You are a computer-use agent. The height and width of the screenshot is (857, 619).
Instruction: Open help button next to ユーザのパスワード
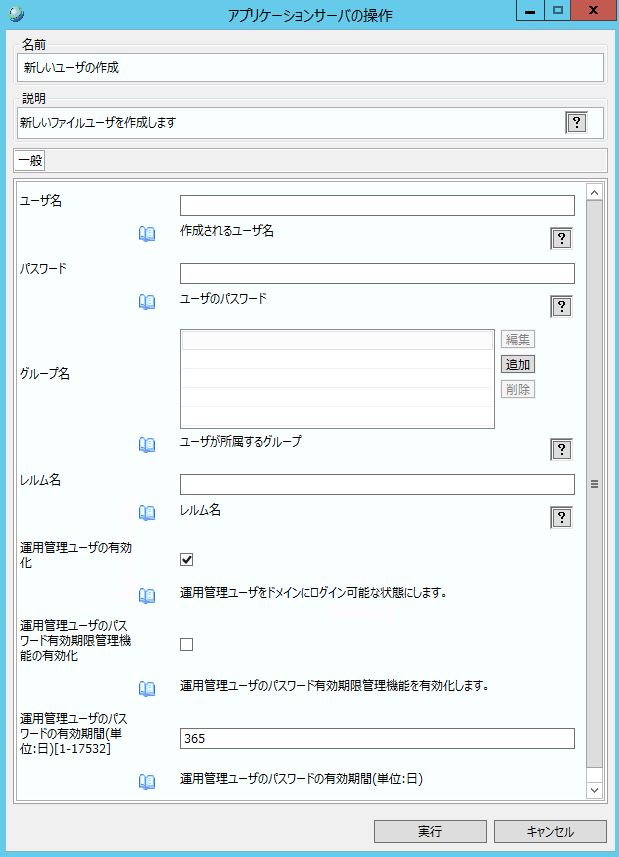click(561, 306)
